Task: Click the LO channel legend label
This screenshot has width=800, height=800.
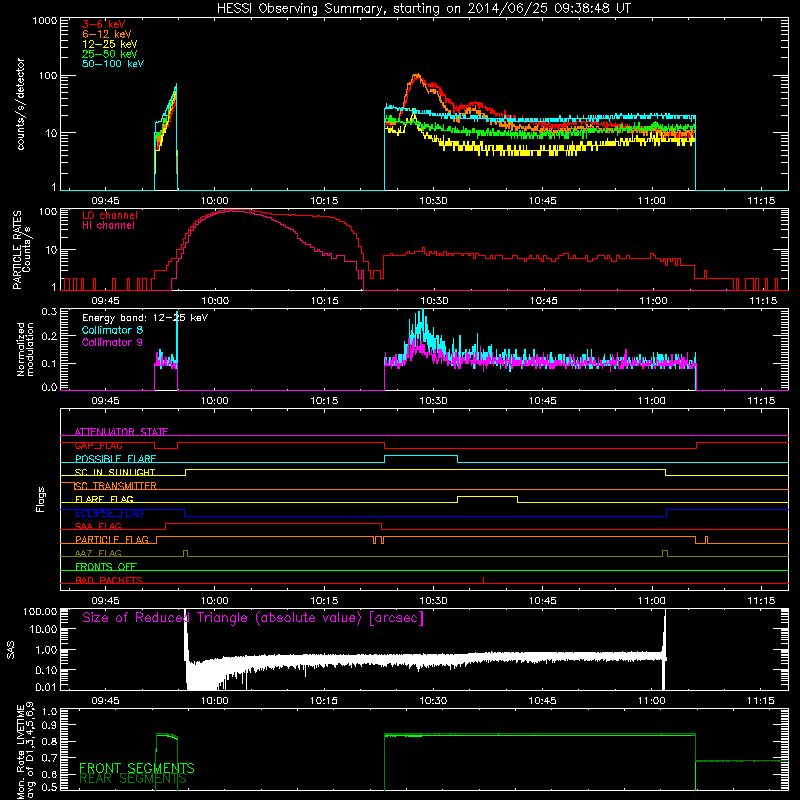Action: click(x=110, y=215)
